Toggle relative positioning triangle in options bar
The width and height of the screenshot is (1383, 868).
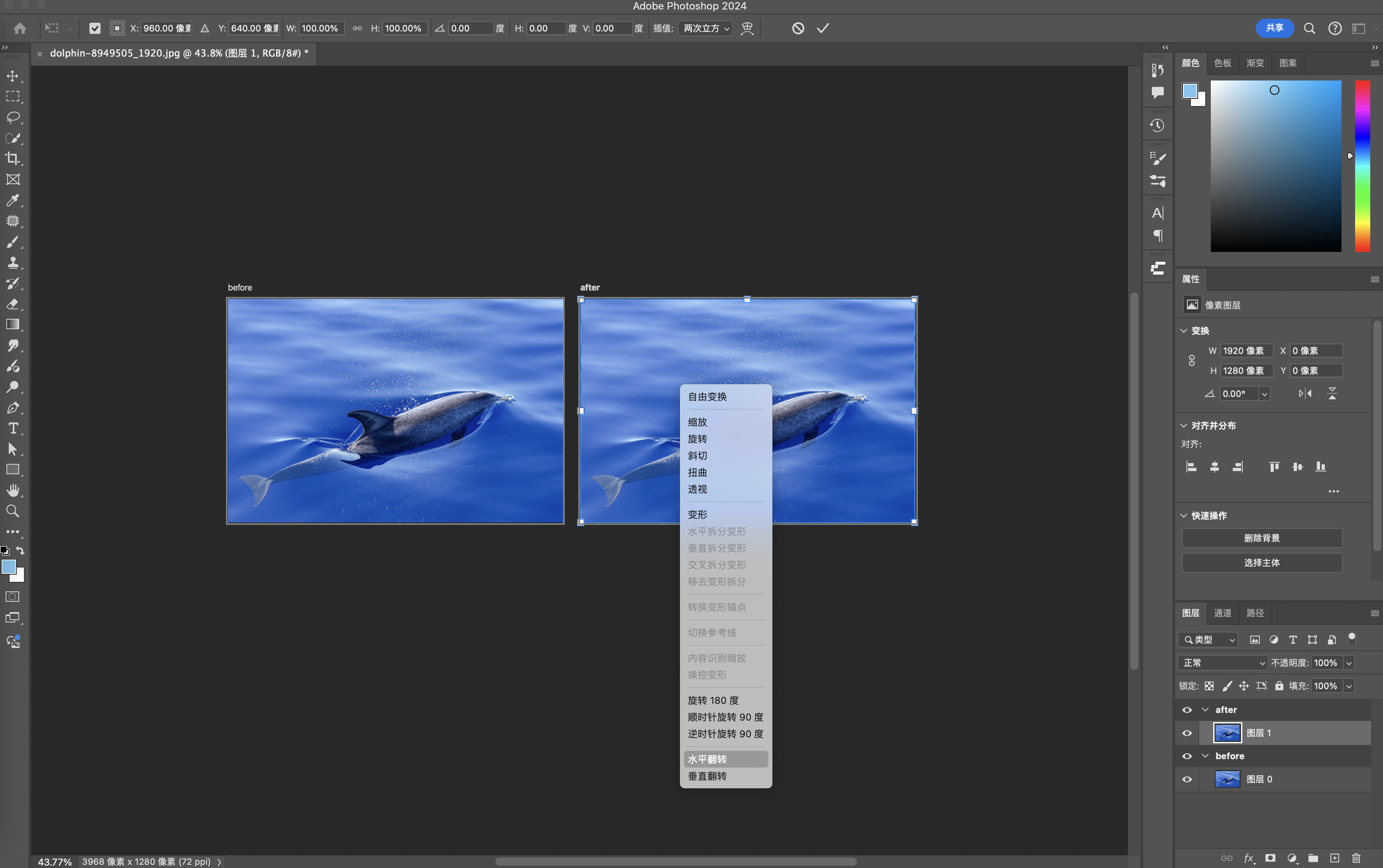pyautogui.click(x=204, y=28)
